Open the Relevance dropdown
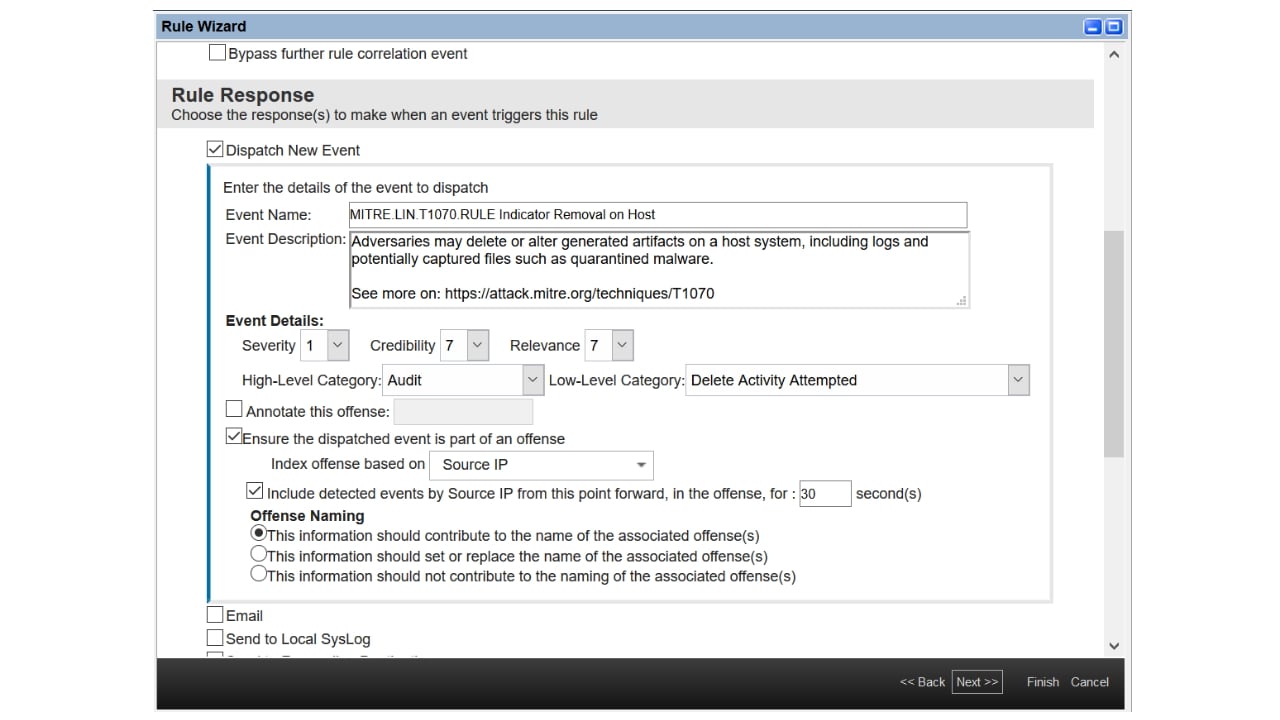Viewport: 1280px width, 720px height. click(x=622, y=344)
